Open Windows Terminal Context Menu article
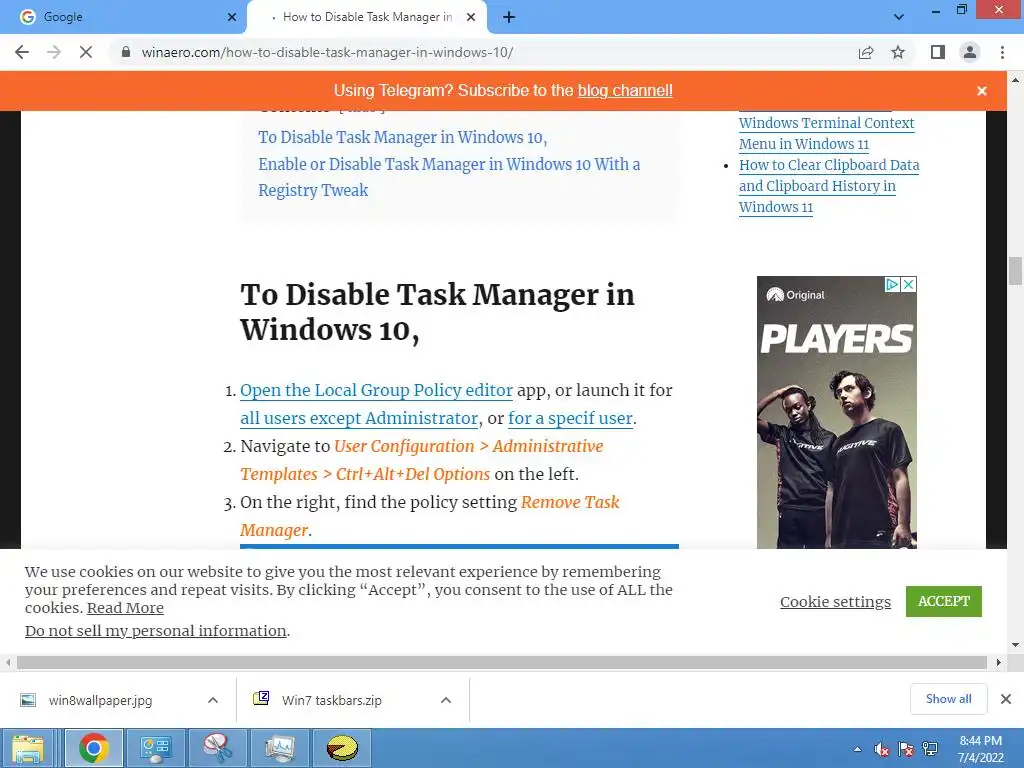 [x=827, y=133]
